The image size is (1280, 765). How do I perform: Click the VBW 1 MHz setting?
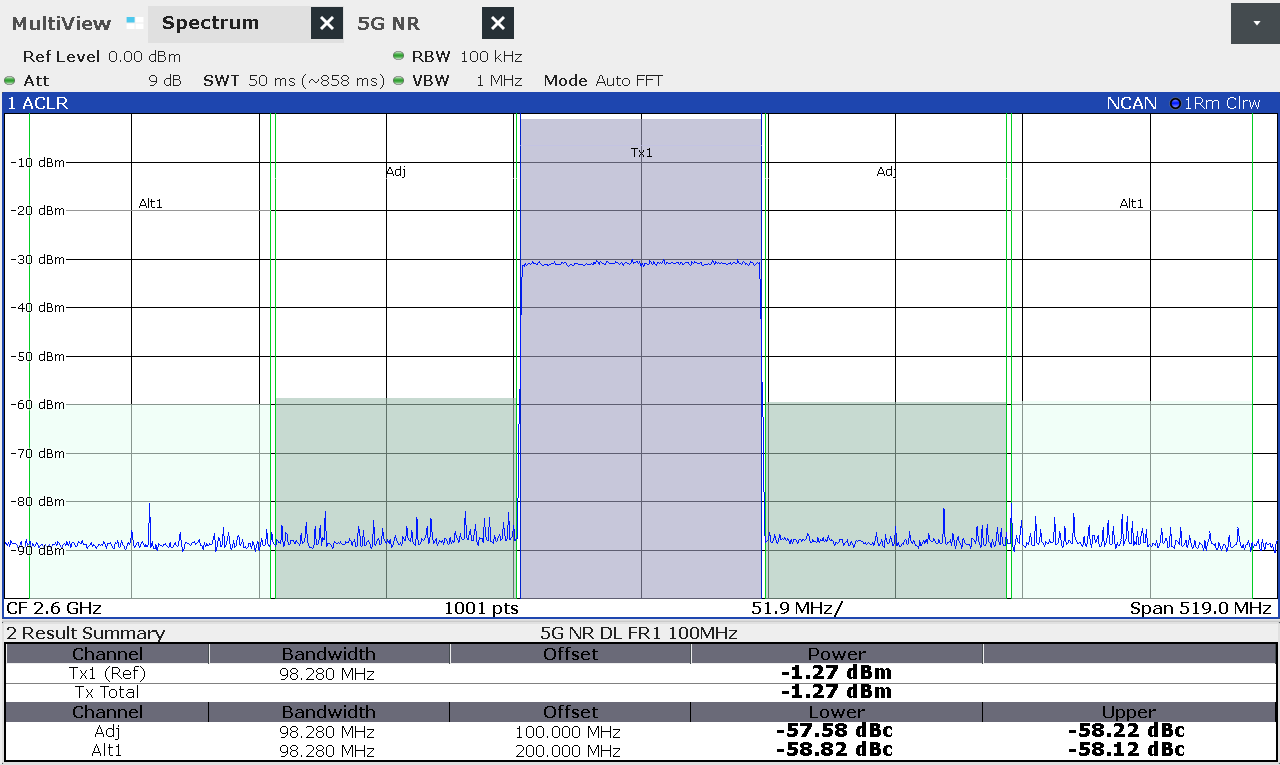click(467, 81)
